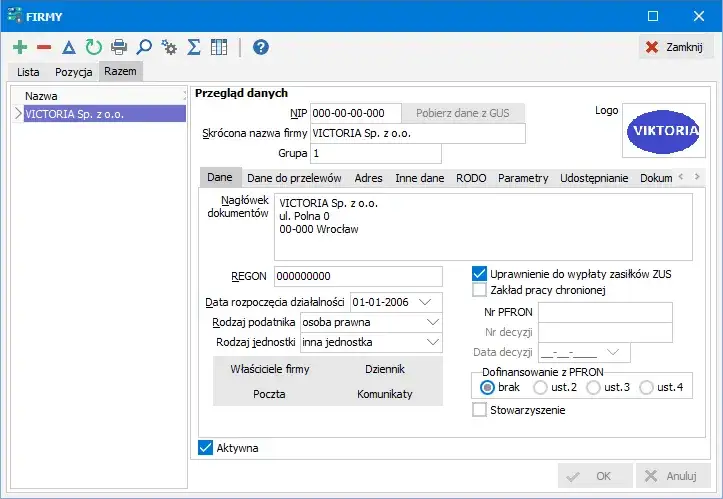Click the green plus add record icon

pos(20,47)
